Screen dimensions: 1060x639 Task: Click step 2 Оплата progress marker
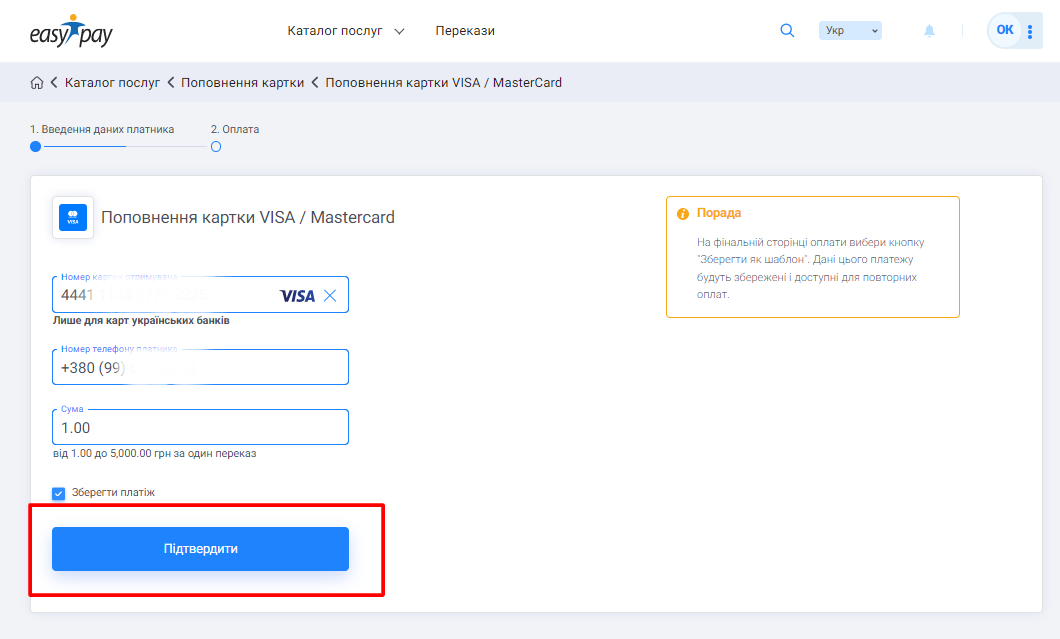click(x=216, y=147)
